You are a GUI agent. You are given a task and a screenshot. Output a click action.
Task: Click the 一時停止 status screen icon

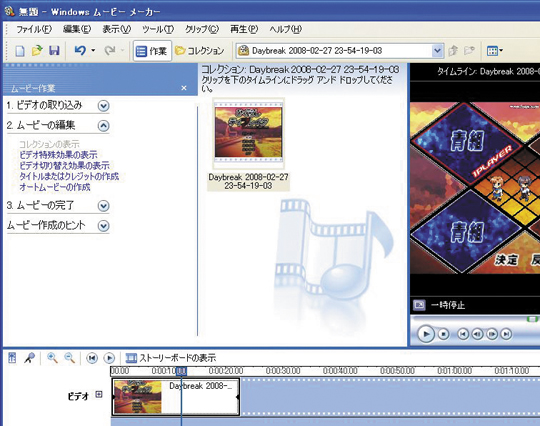(x=419, y=305)
